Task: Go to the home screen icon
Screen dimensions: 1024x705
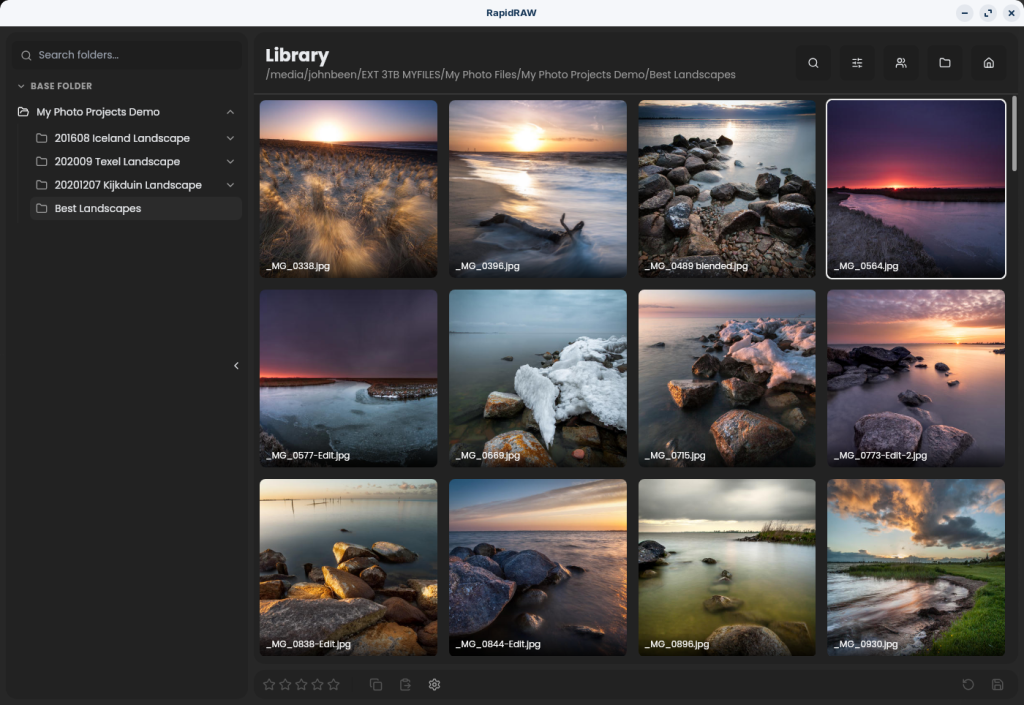Action: click(x=989, y=63)
